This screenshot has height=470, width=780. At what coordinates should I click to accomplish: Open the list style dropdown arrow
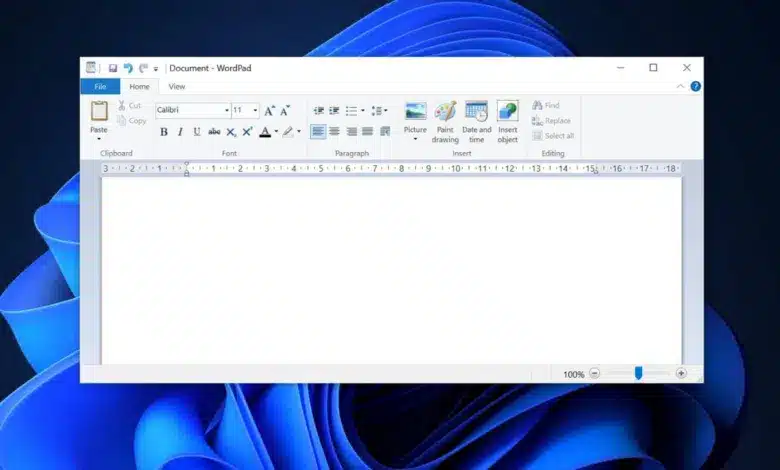(x=363, y=110)
